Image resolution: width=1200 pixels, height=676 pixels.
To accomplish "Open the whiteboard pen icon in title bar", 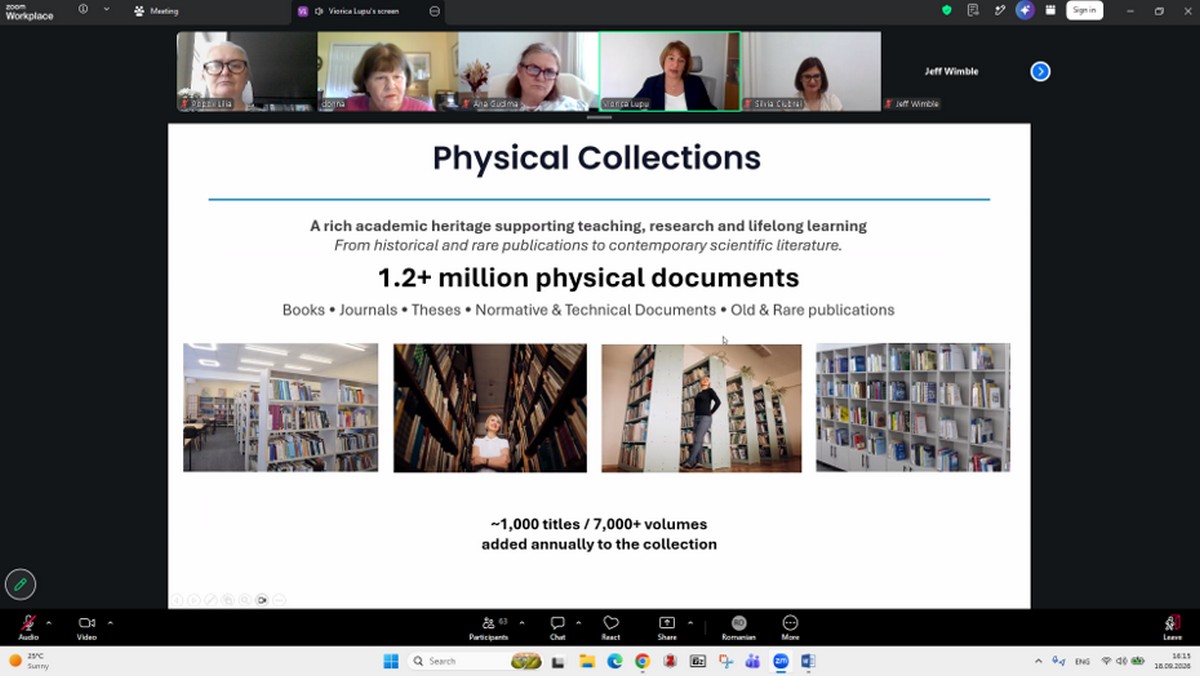I will coord(999,10).
